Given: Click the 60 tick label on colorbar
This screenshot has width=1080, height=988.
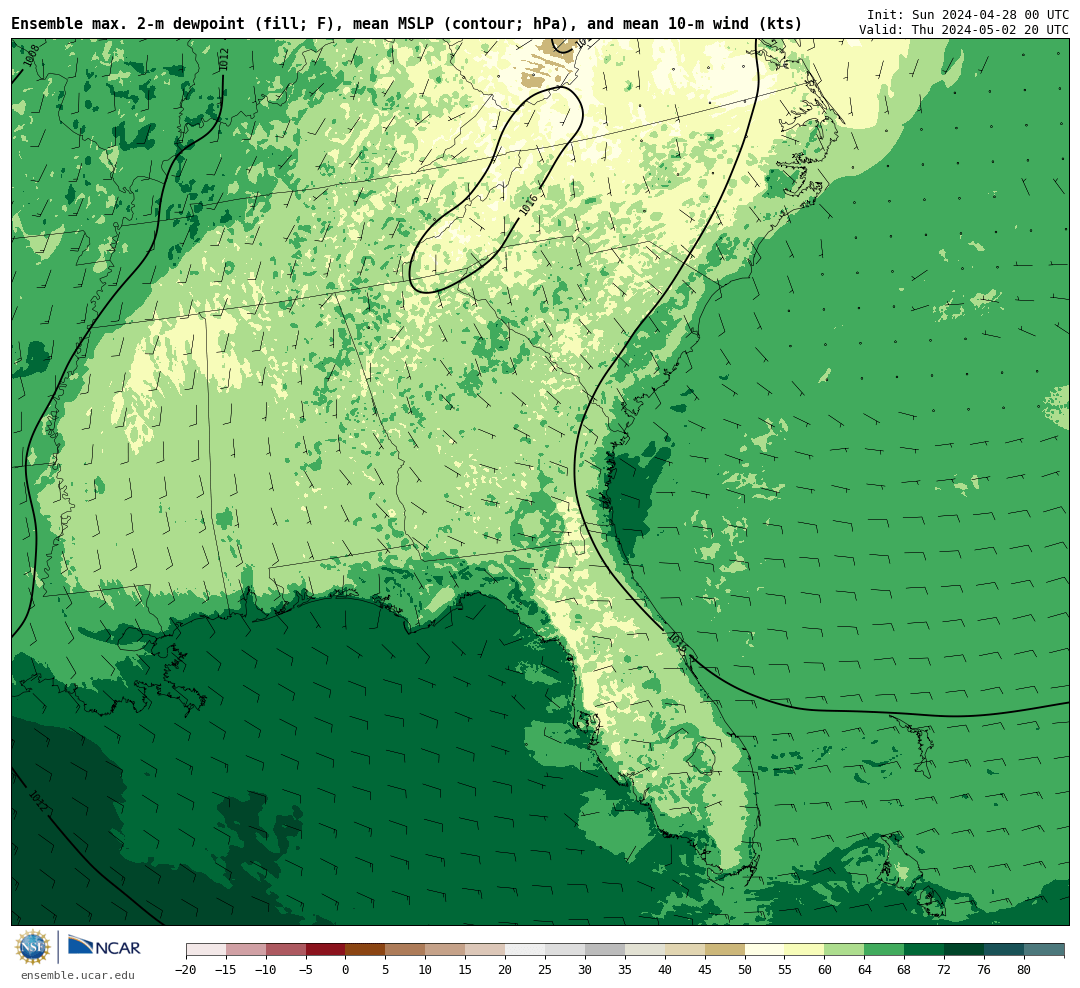Looking at the screenshot, I should 824,970.
